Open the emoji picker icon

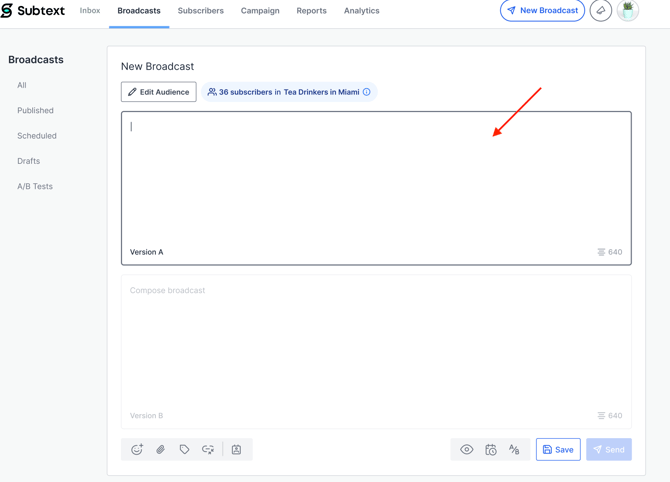click(x=137, y=450)
